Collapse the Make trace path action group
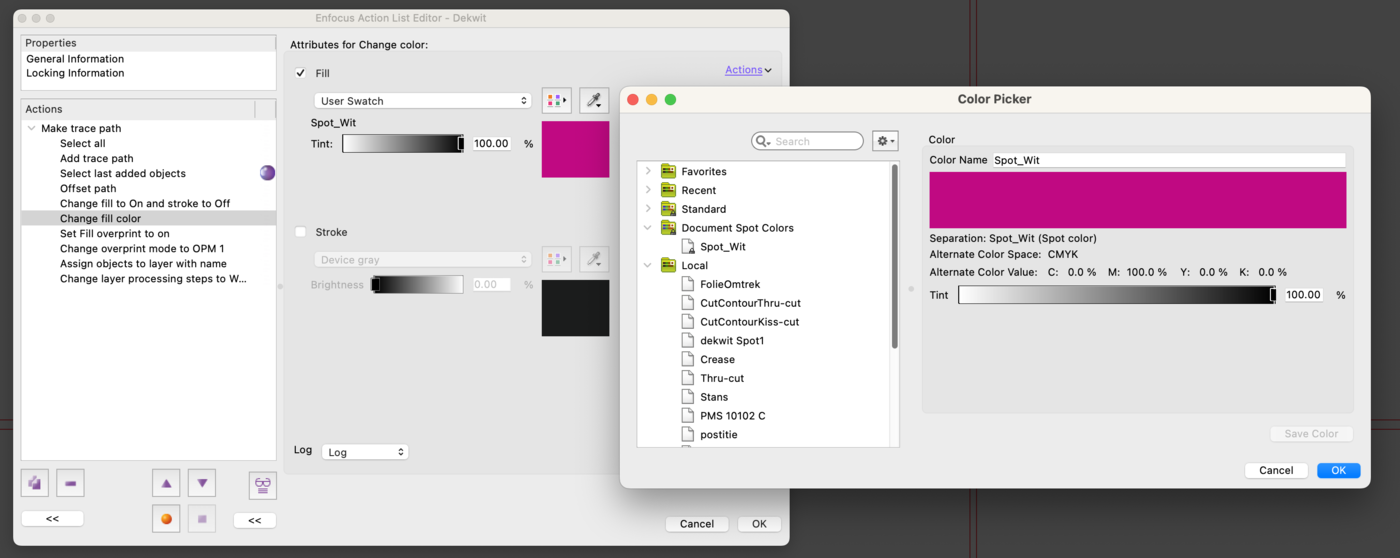1400x558 pixels. click(32, 128)
